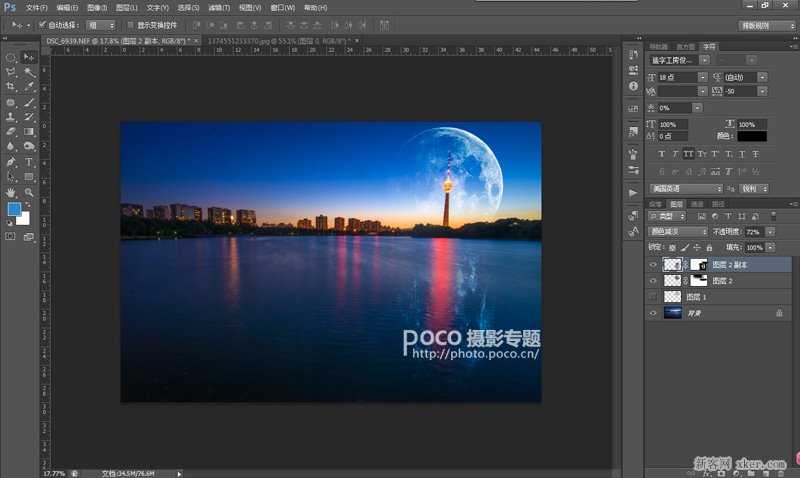Open layer filter 类型 dropdown
This screenshot has height=478, width=800.
coord(668,216)
